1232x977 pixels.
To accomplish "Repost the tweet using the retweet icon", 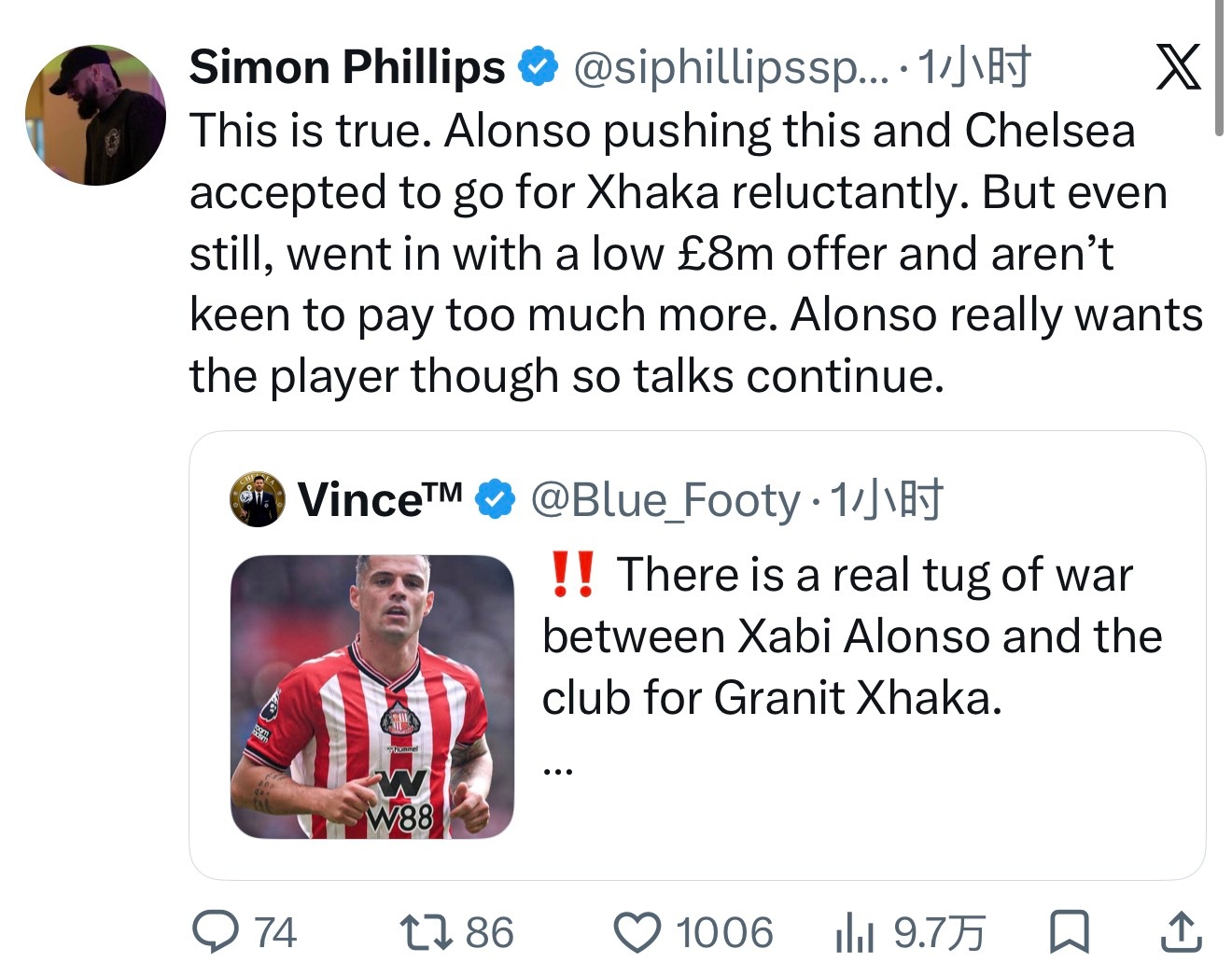I will 427,932.
